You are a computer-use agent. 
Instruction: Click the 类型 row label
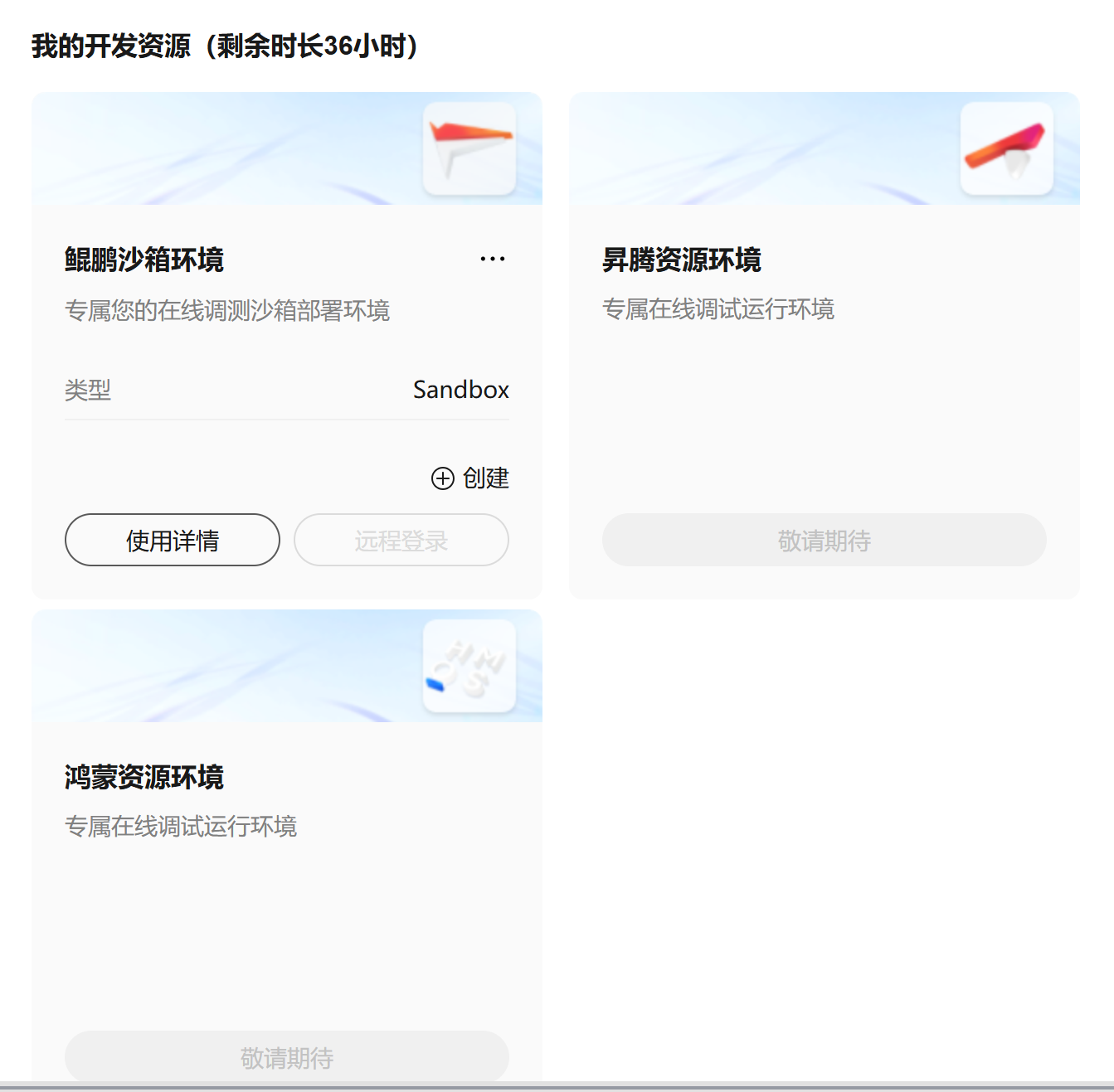point(88,390)
